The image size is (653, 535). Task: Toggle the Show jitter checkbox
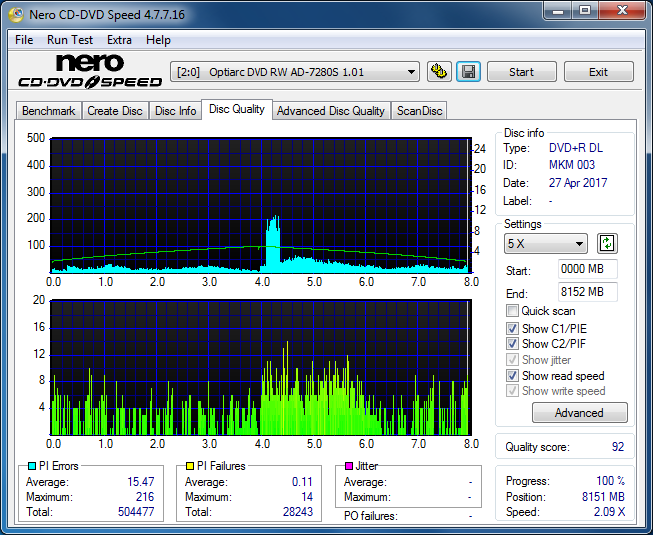pyautogui.click(x=512, y=359)
